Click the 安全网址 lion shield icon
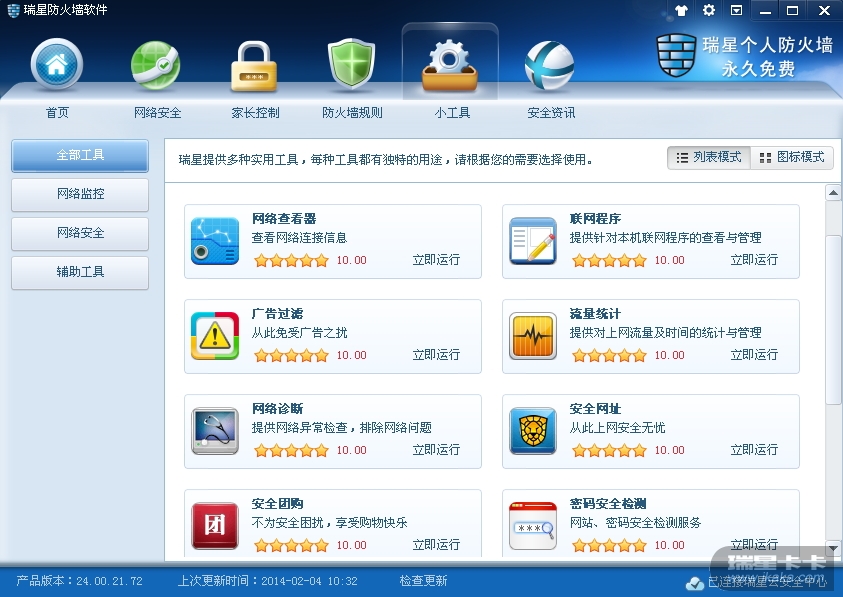The width and height of the screenshot is (843, 597). [533, 431]
